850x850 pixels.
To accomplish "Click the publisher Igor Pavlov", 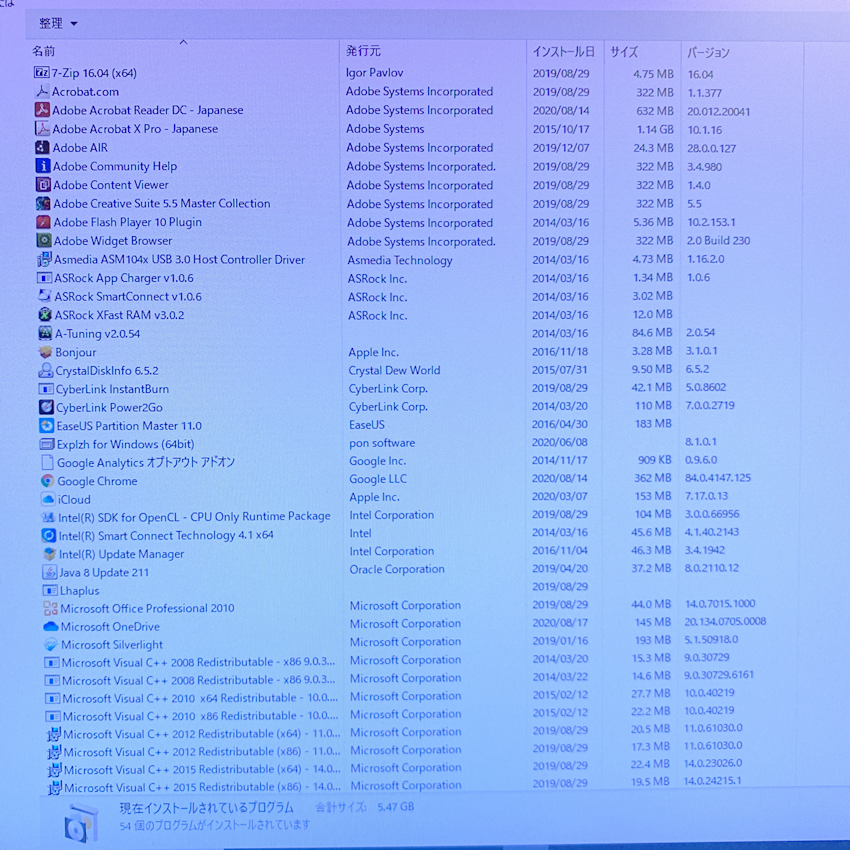I will 375,73.
